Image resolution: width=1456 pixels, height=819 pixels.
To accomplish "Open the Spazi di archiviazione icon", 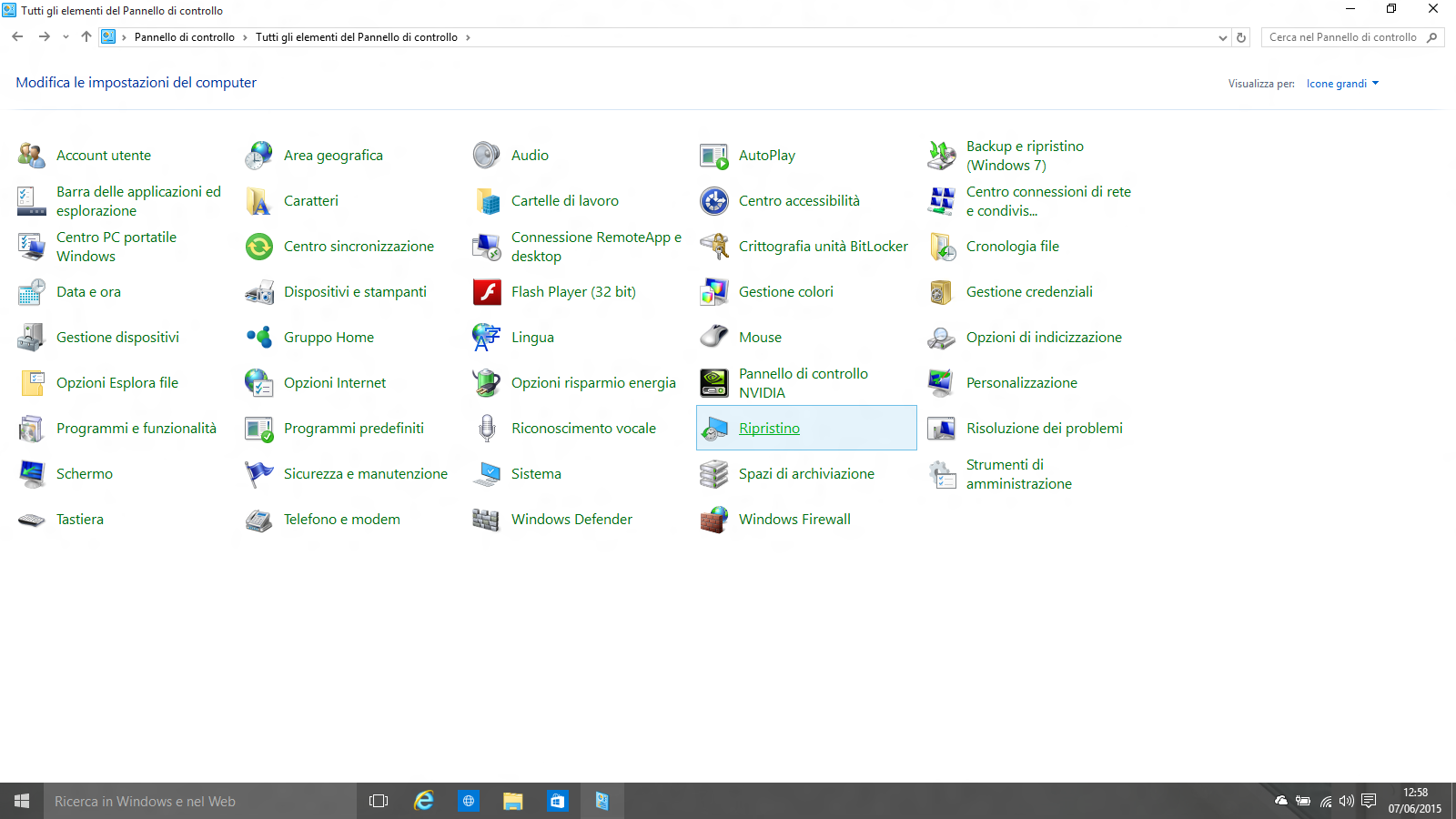I will tap(714, 474).
